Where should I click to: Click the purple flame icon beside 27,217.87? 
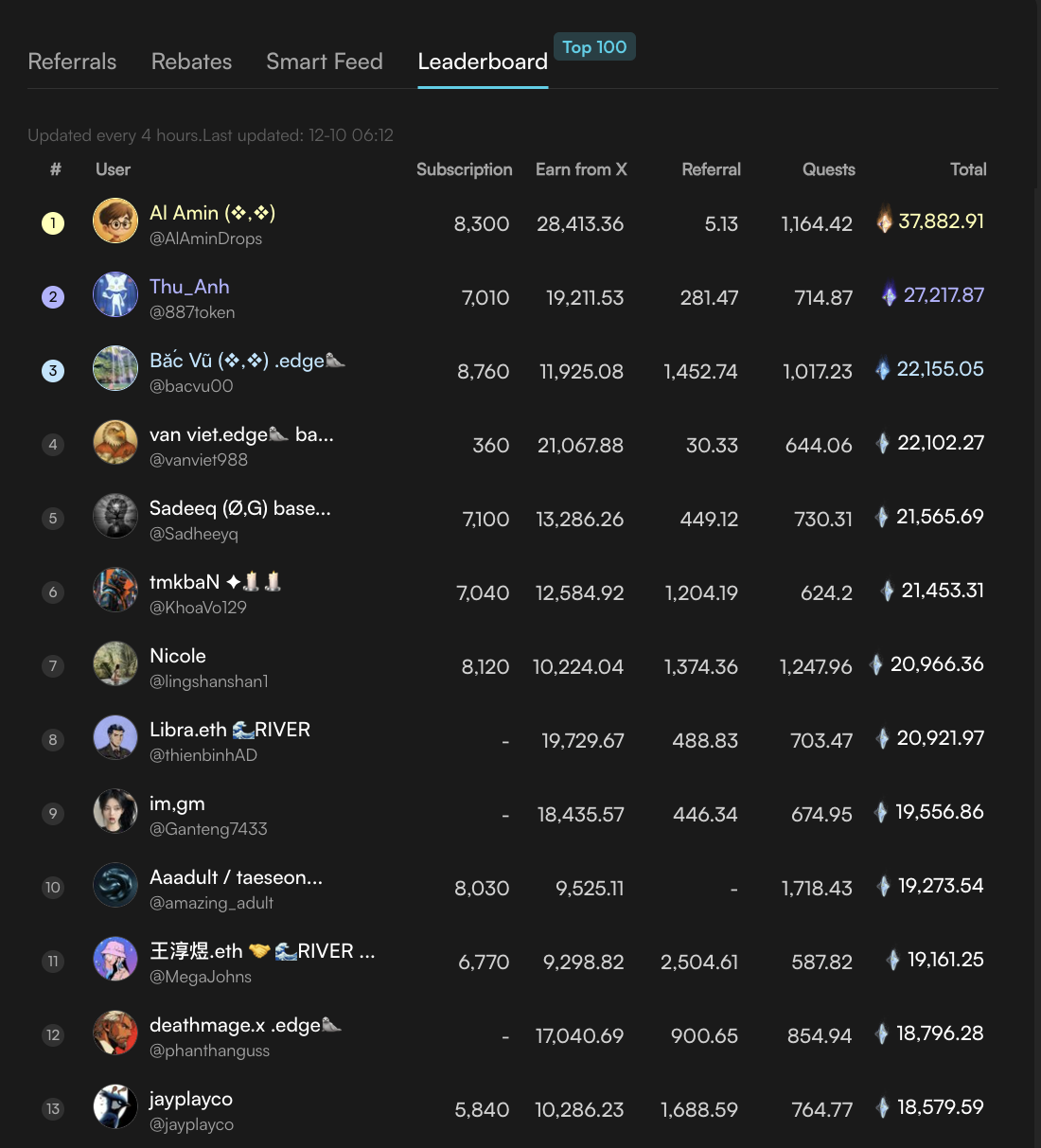[889, 295]
